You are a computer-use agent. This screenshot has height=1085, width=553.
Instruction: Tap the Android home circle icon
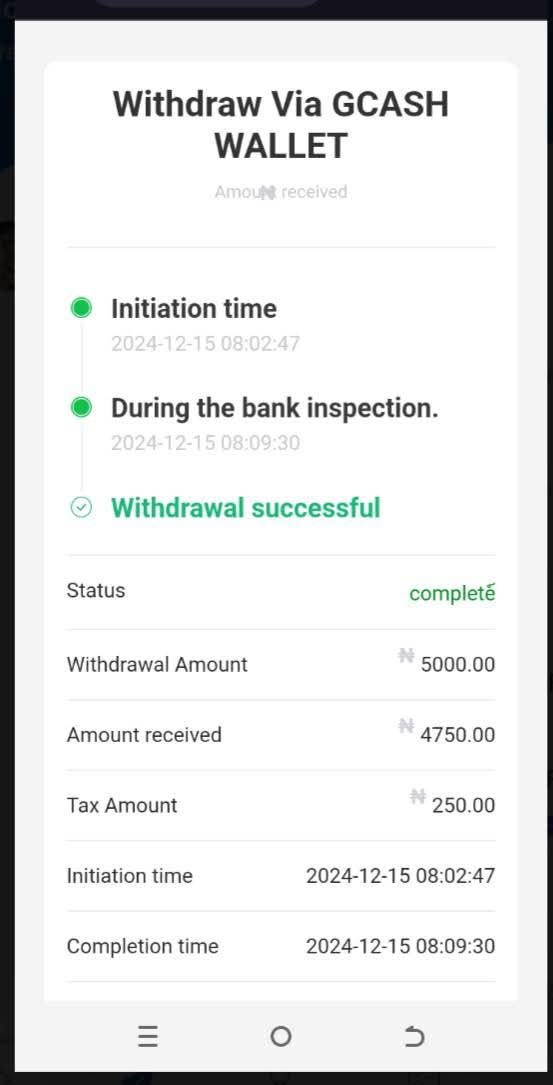[280, 1036]
